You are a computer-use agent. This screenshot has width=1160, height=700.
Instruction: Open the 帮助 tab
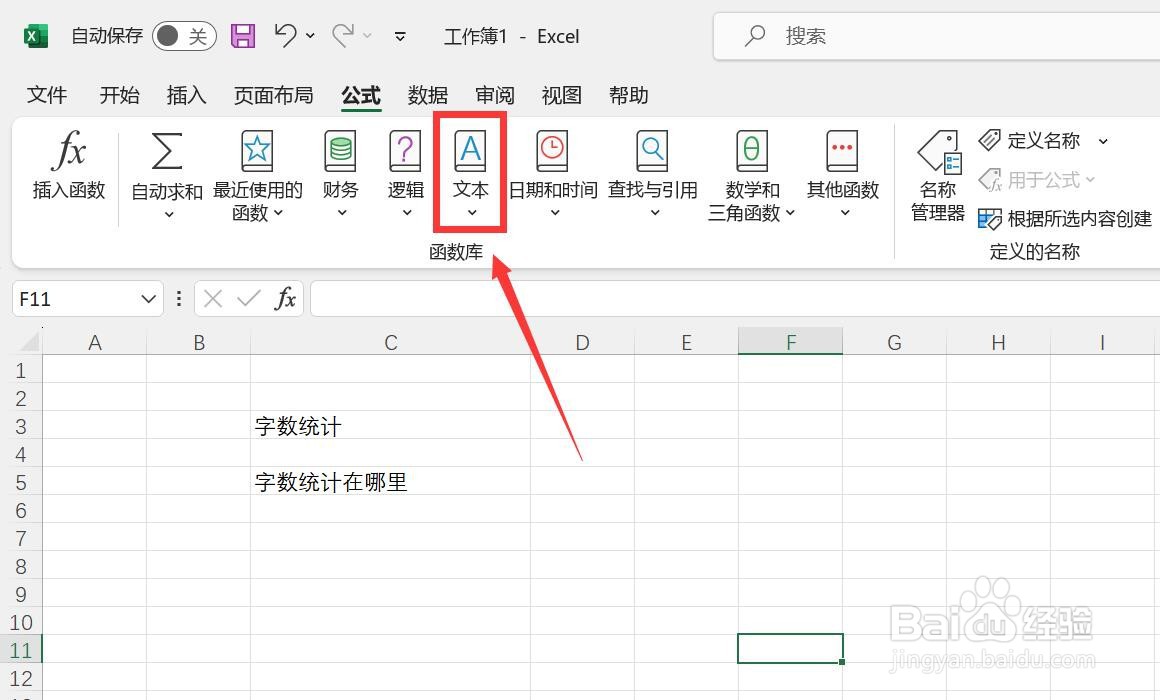tap(629, 95)
